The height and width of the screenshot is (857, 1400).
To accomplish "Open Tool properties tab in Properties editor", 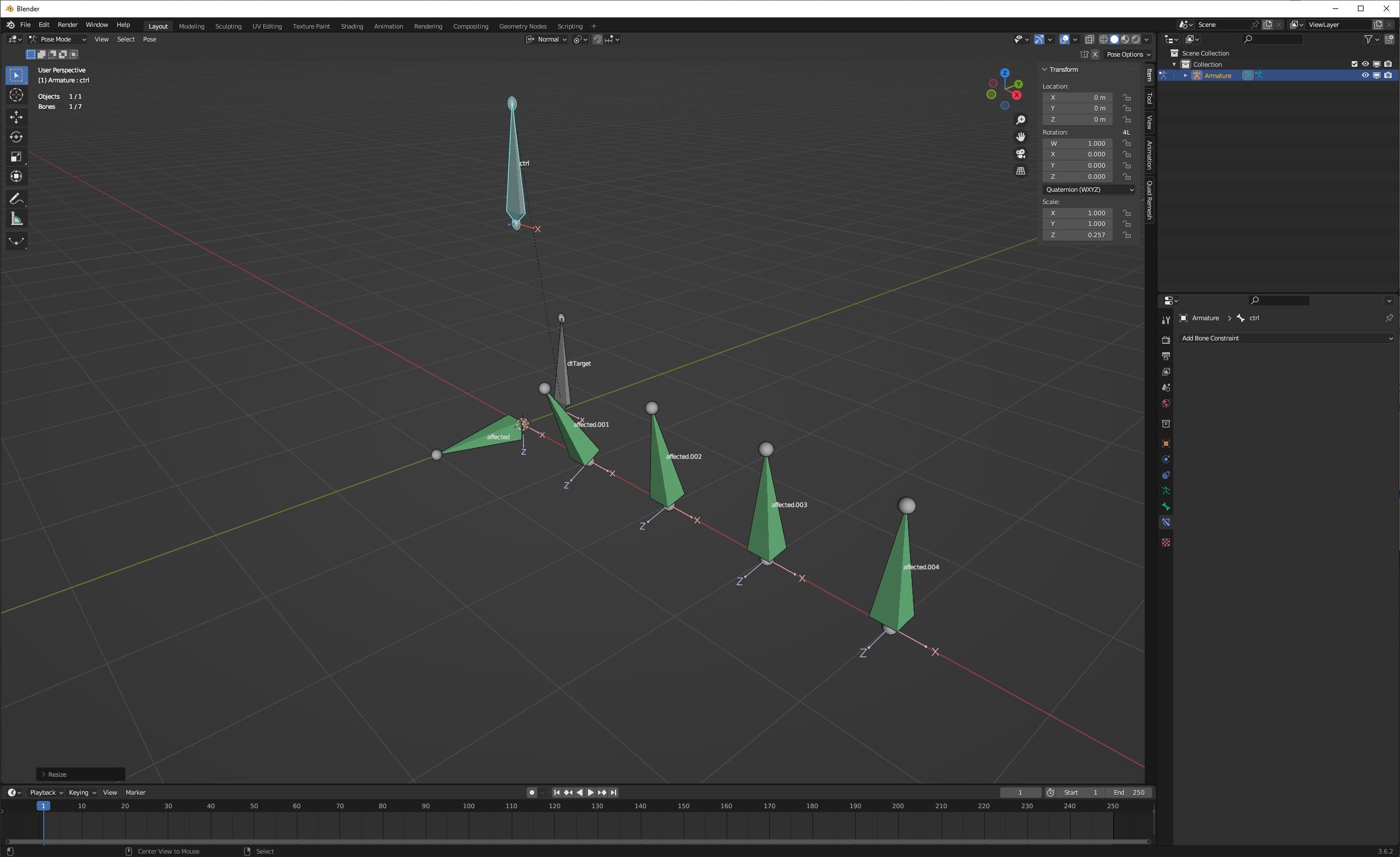I will pos(1166,320).
